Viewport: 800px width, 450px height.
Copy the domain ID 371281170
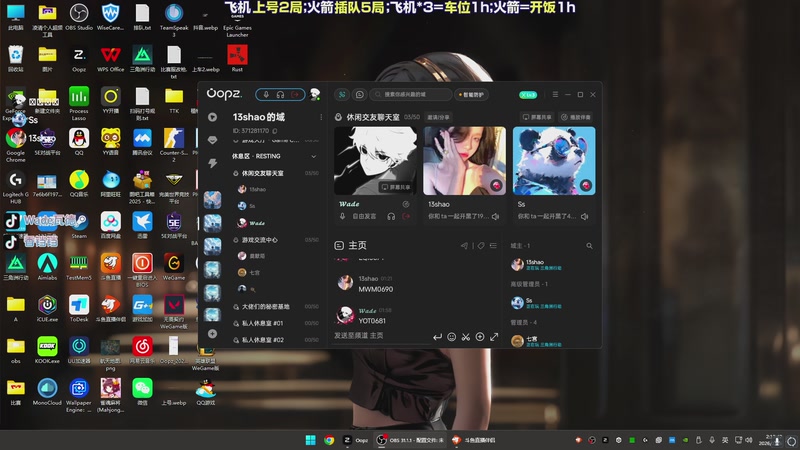275,131
